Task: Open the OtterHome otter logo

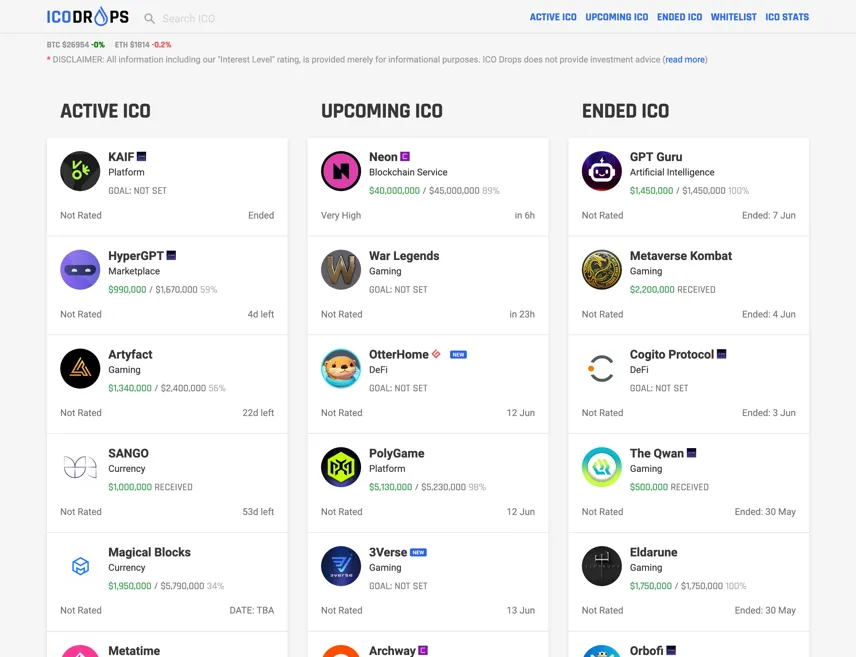Action: [x=341, y=369]
